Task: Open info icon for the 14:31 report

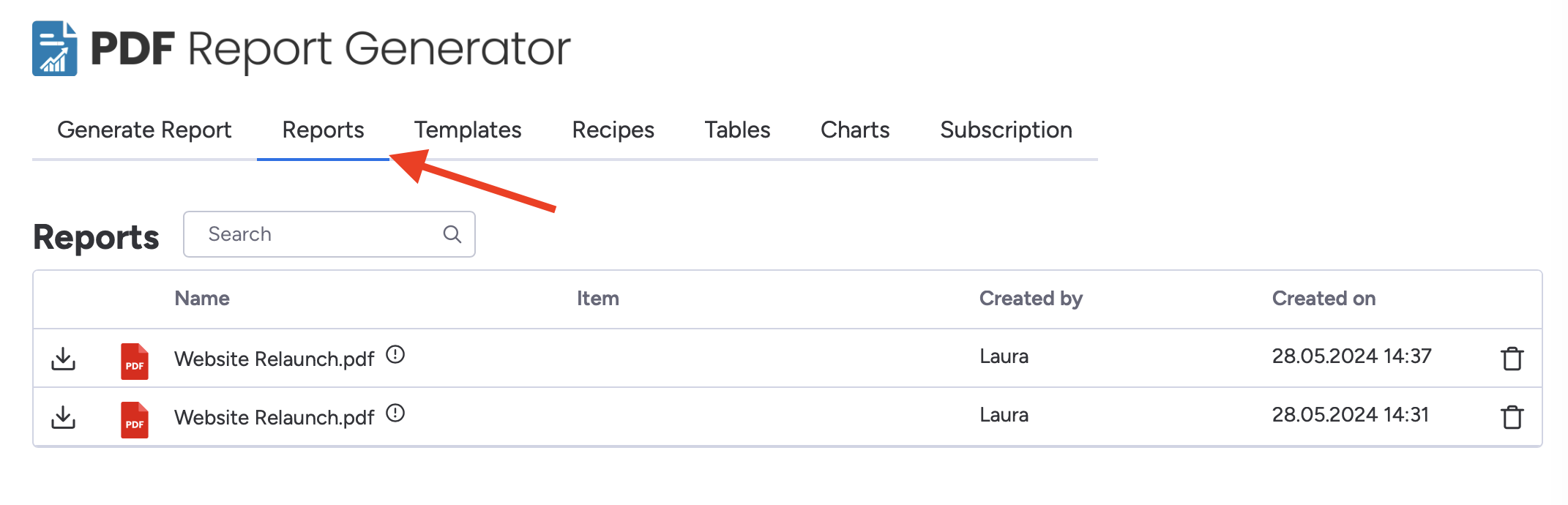Action: [x=395, y=414]
